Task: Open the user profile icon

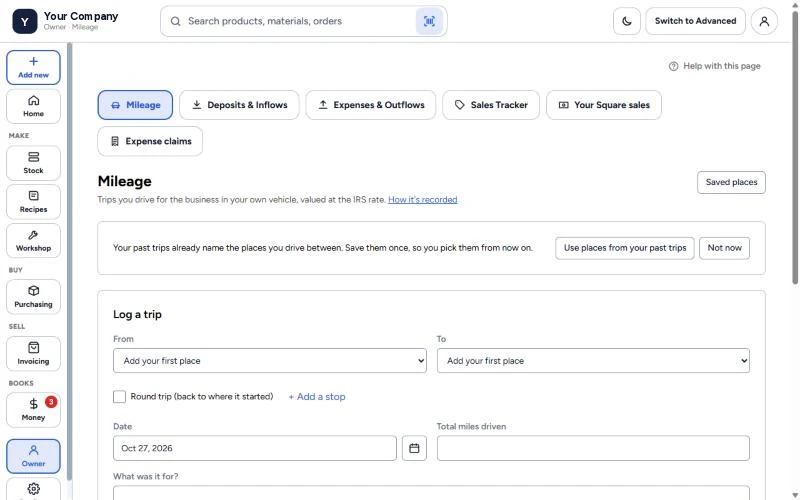Action: [764, 21]
